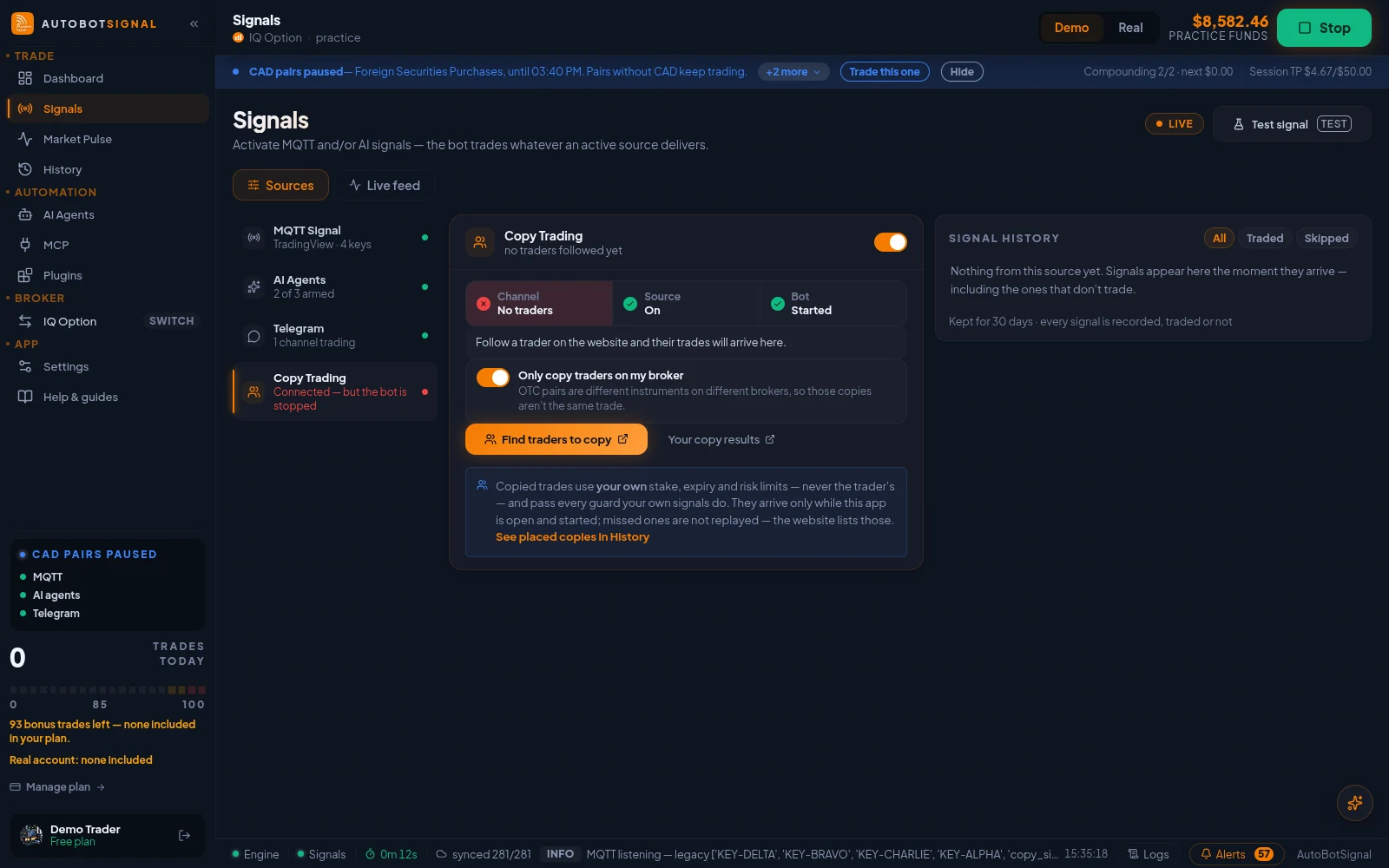Open Market Pulse in the sidebar

(x=108, y=139)
